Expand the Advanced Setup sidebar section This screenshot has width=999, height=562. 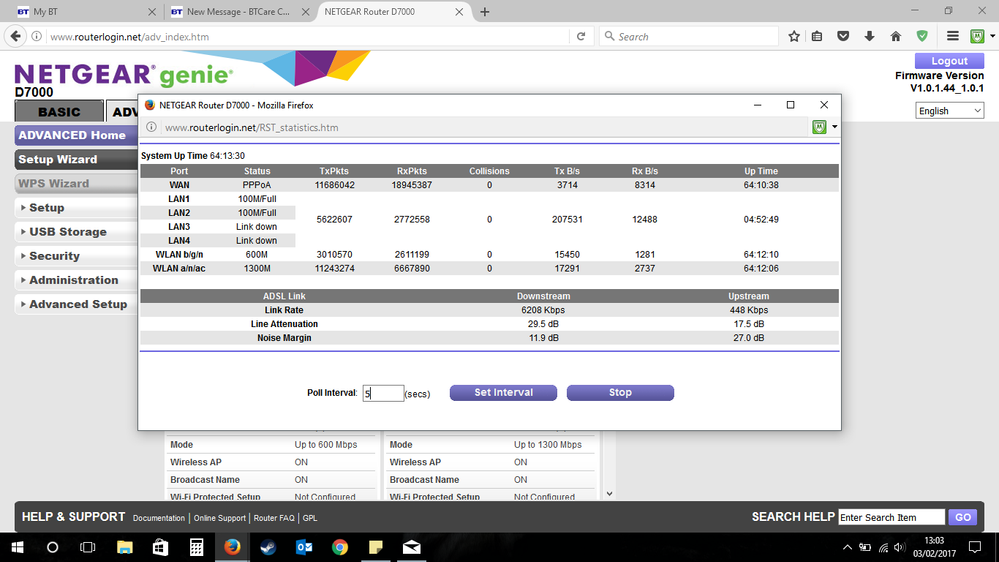click(x=76, y=305)
